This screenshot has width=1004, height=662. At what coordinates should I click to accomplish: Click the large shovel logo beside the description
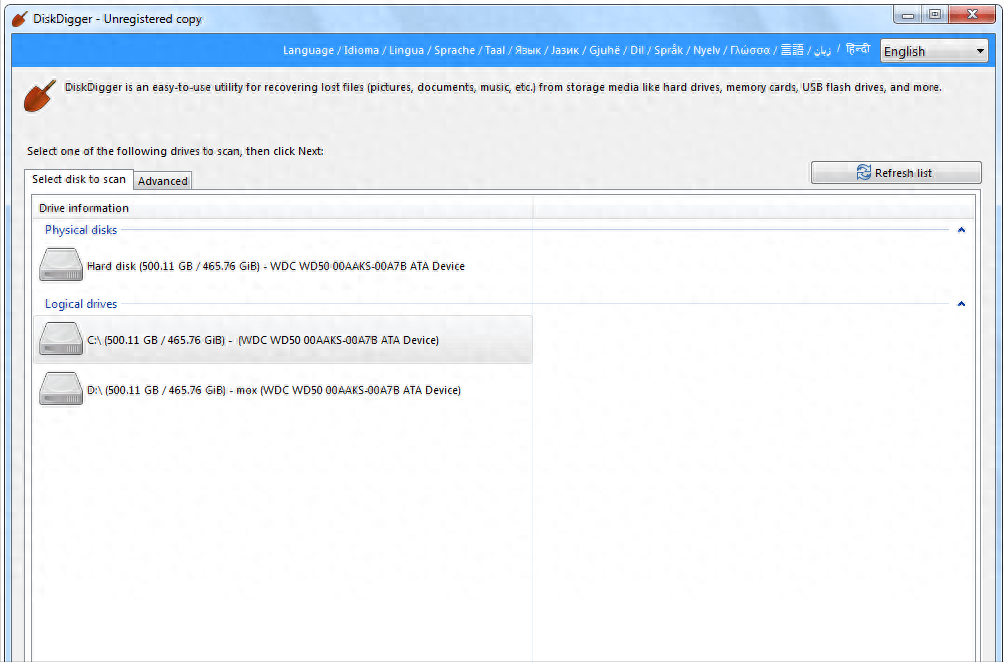click(x=39, y=97)
